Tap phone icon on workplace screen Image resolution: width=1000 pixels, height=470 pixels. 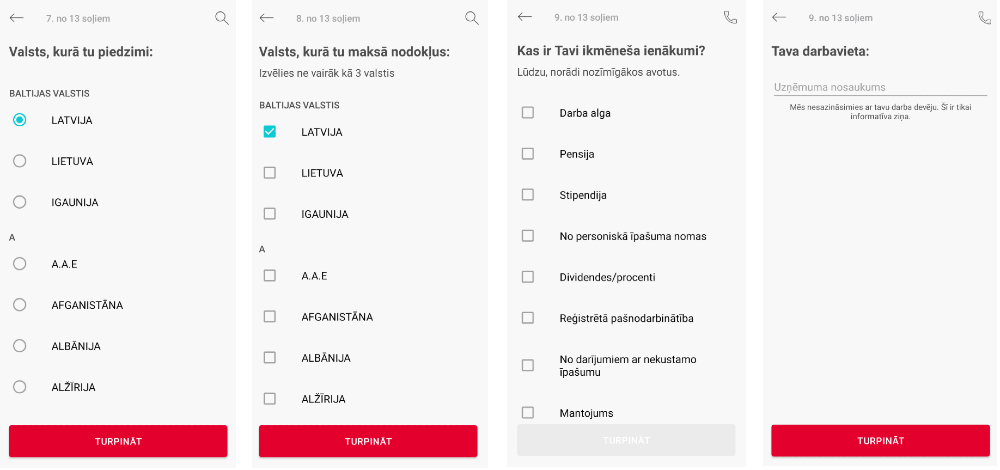pyautogui.click(x=985, y=17)
